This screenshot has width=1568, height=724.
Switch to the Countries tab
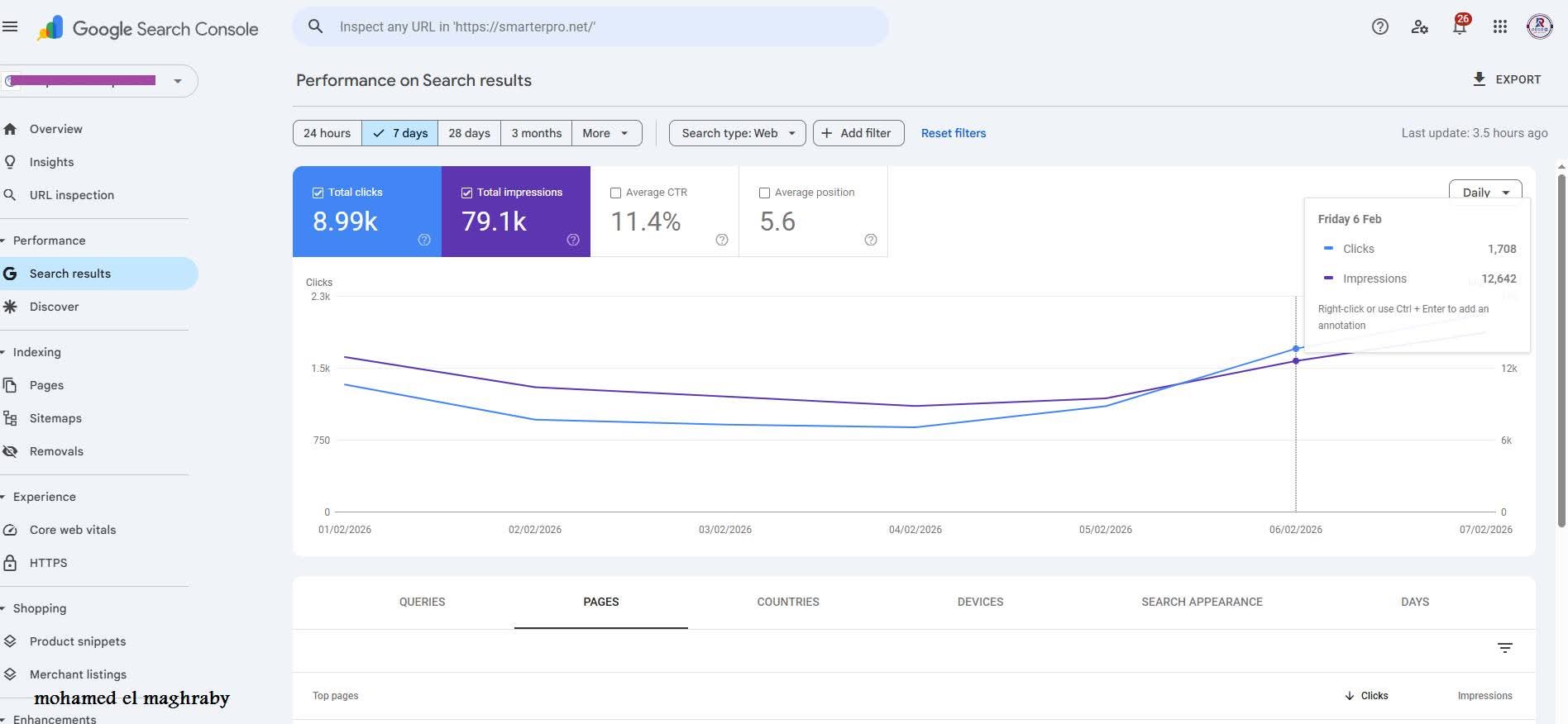[x=787, y=602]
